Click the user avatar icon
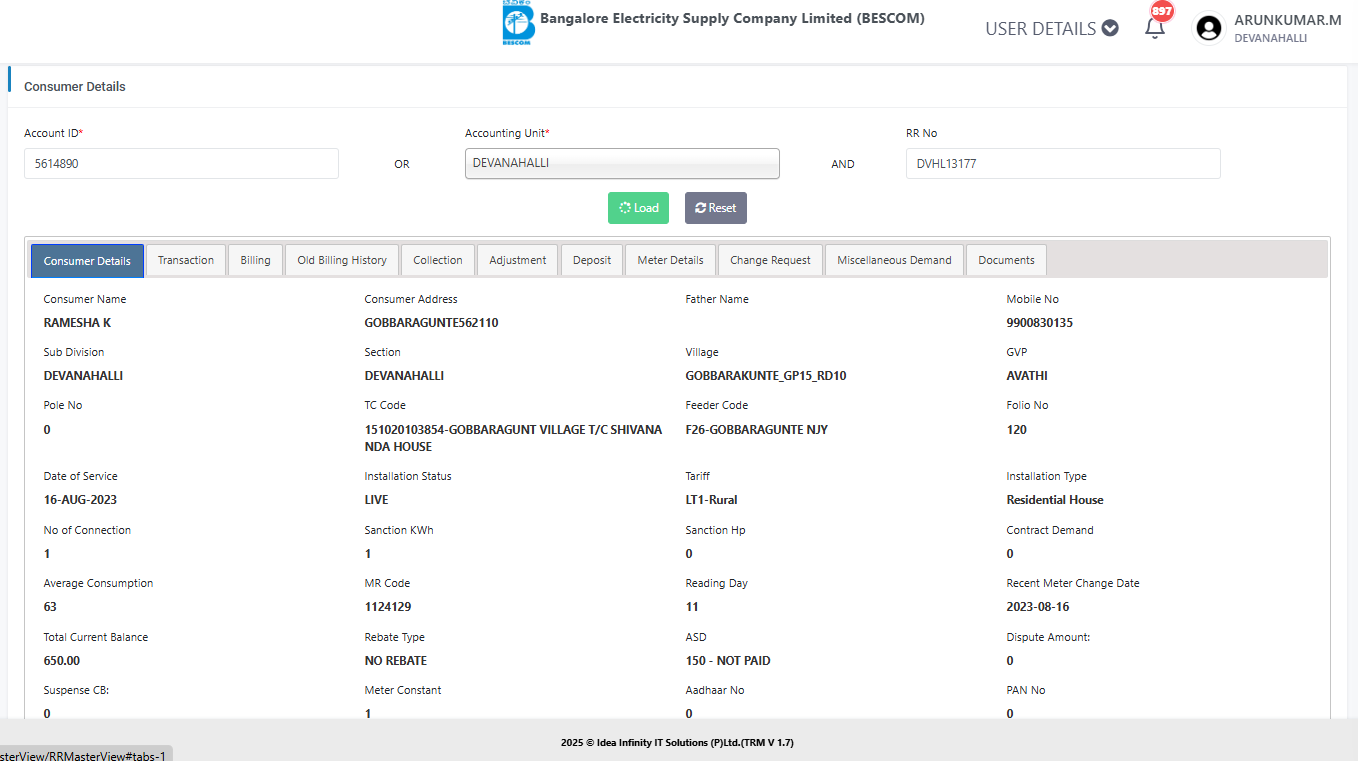 [1209, 28]
